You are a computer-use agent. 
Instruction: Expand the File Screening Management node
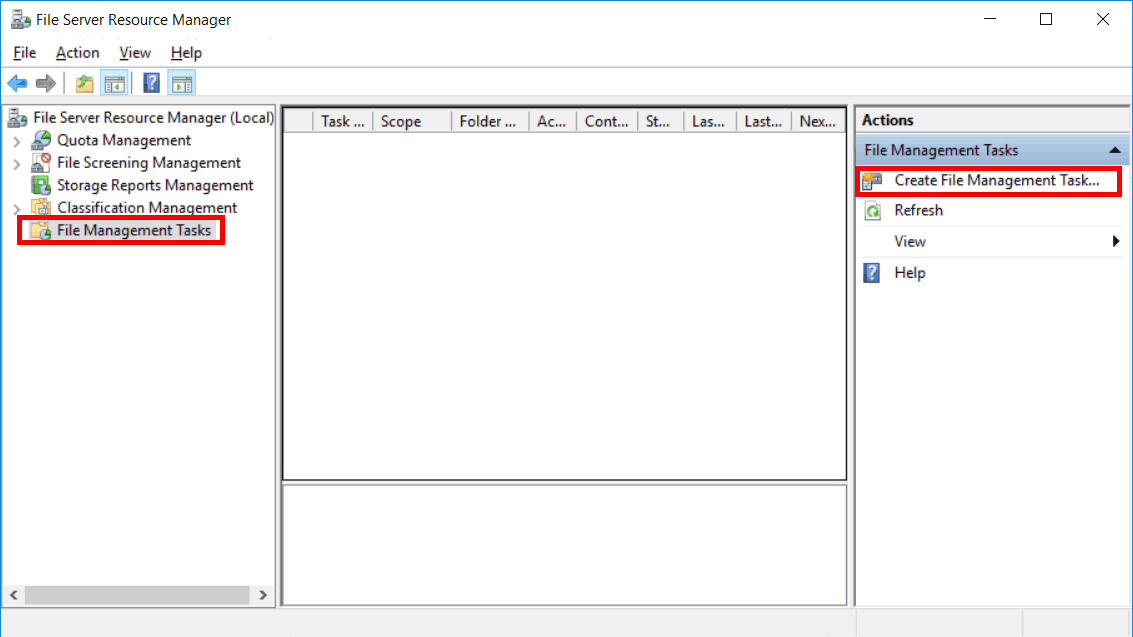tap(18, 162)
